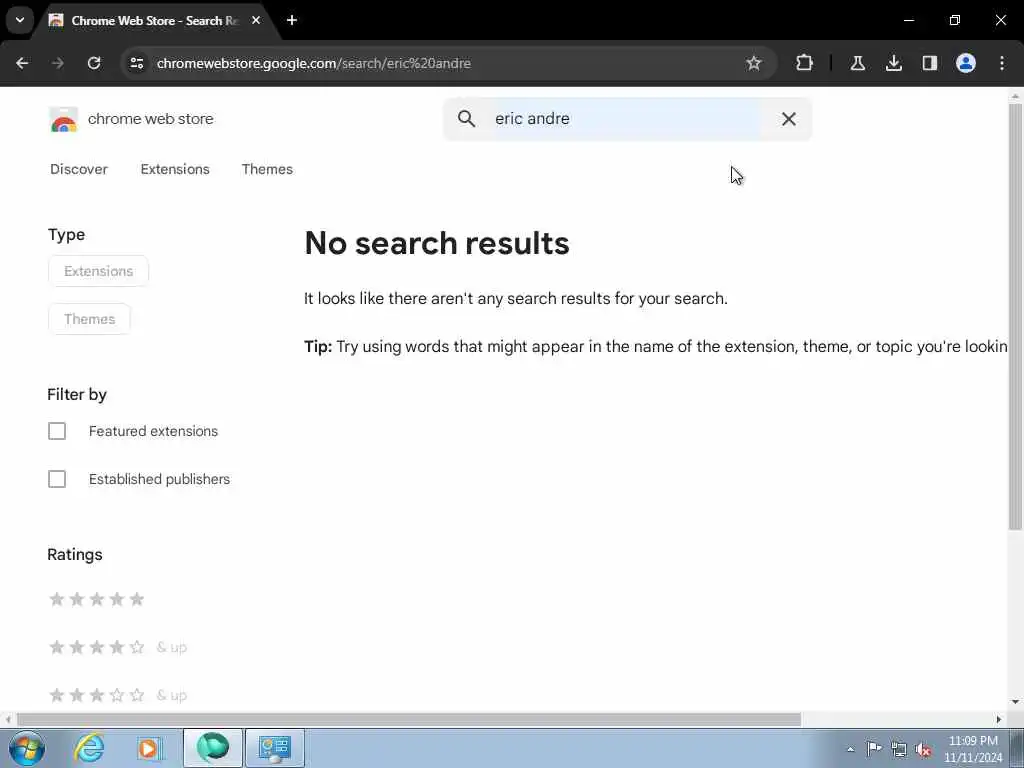This screenshot has height=768, width=1024.
Task: Select the Extensions type filter chip
Action: (99, 271)
